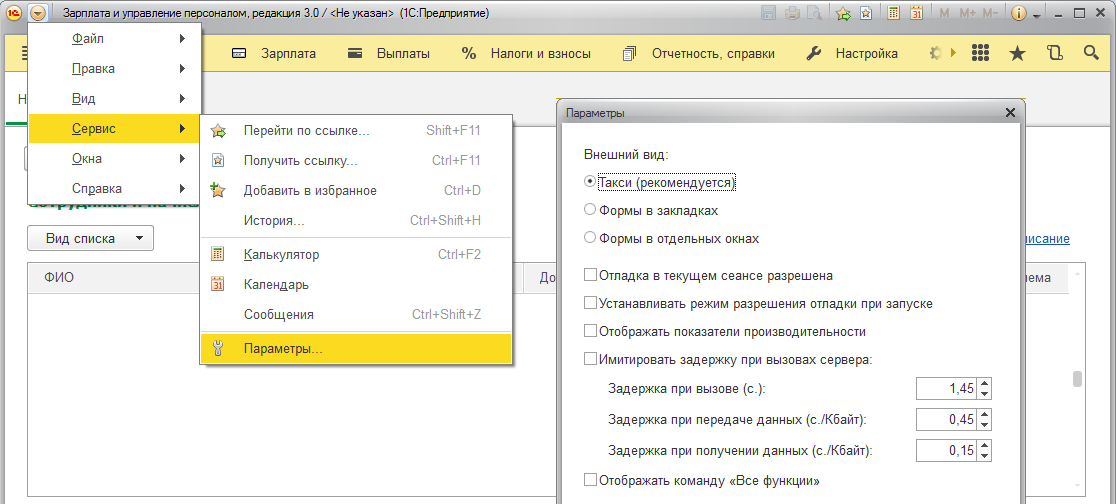Open the Файл menu item
Screen dimensions: 1116x504
[x=115, y=39]
